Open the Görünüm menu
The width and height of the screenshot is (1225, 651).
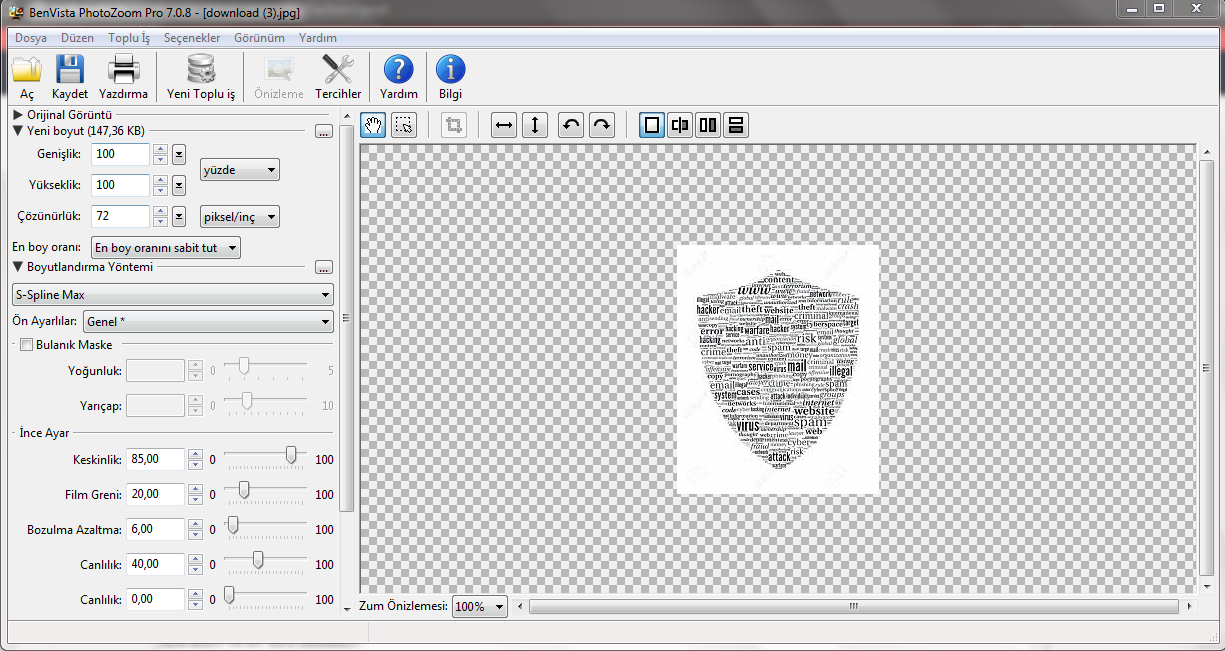[259, 38]
